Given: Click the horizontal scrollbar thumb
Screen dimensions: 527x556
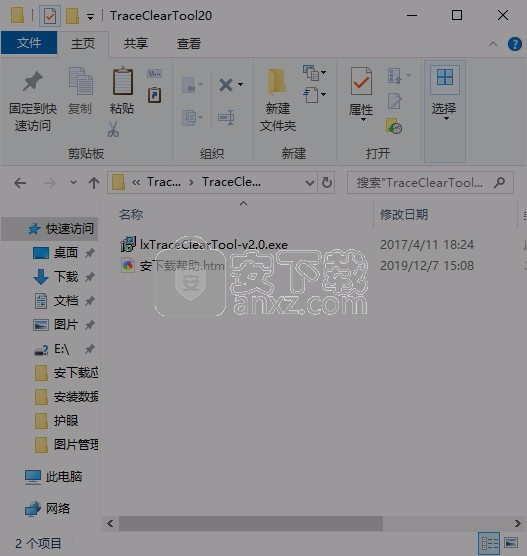Looking at the screenshot, I should tap(251, 523).
